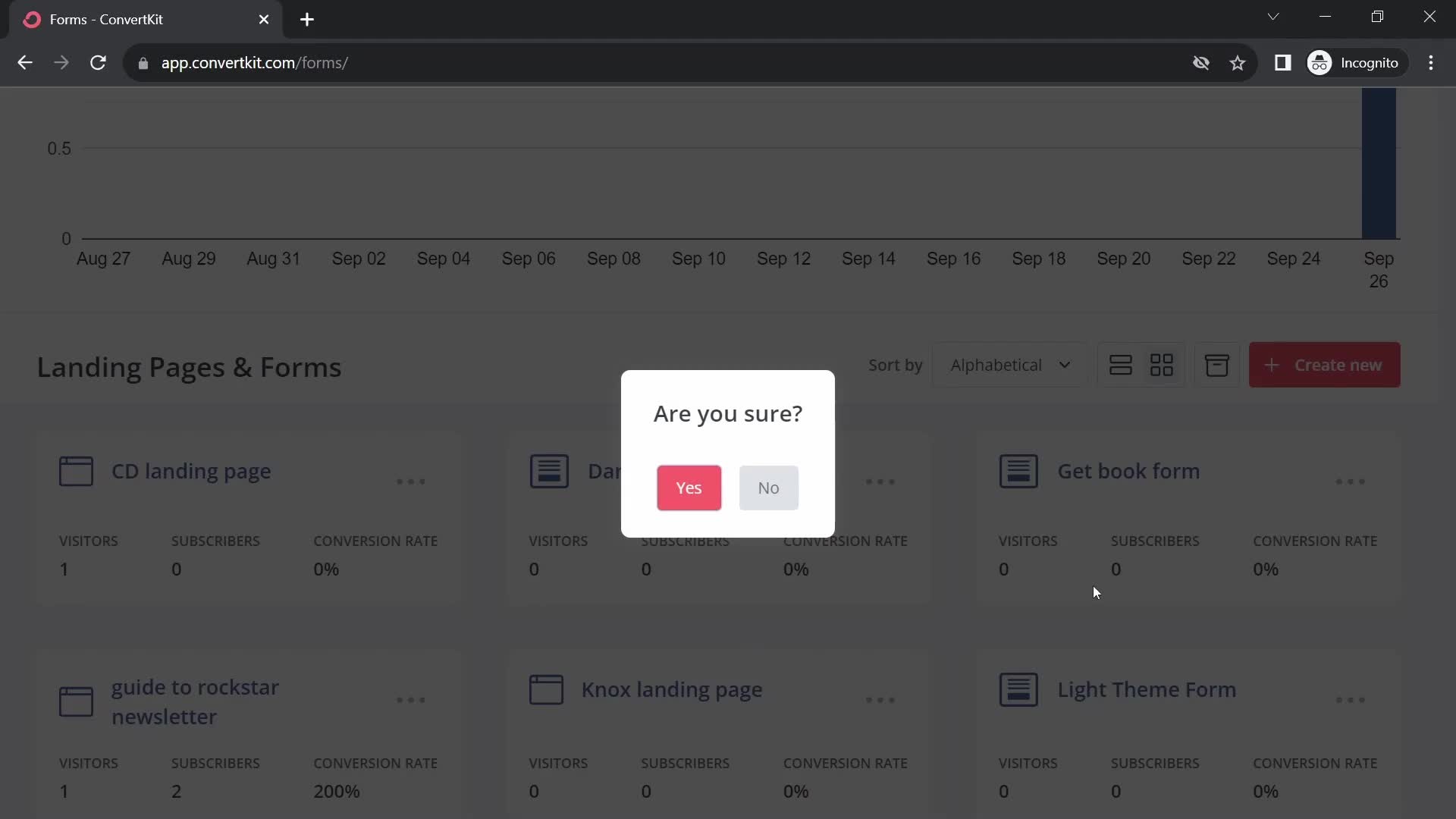The height and width of the screenshot is (819, 1456).
Task: Click Yes to confirm the action
Action: pyautogui.click(x=689, y=487)
